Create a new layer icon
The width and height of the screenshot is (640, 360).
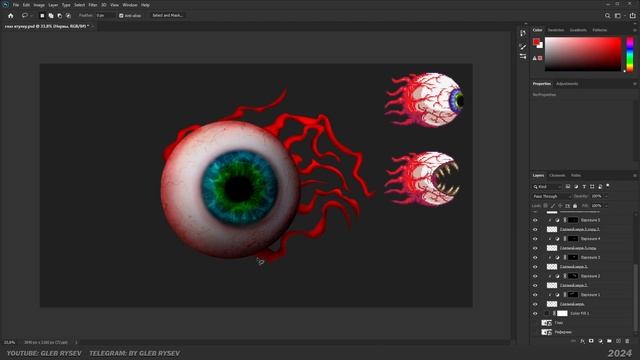[x=618, y=341]
